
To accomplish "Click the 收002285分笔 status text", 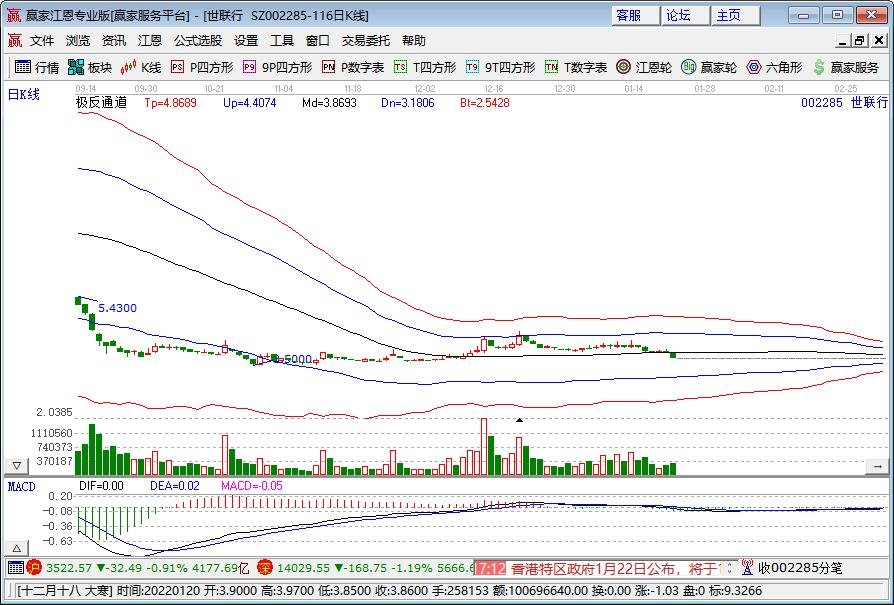I will click(799, 568).
